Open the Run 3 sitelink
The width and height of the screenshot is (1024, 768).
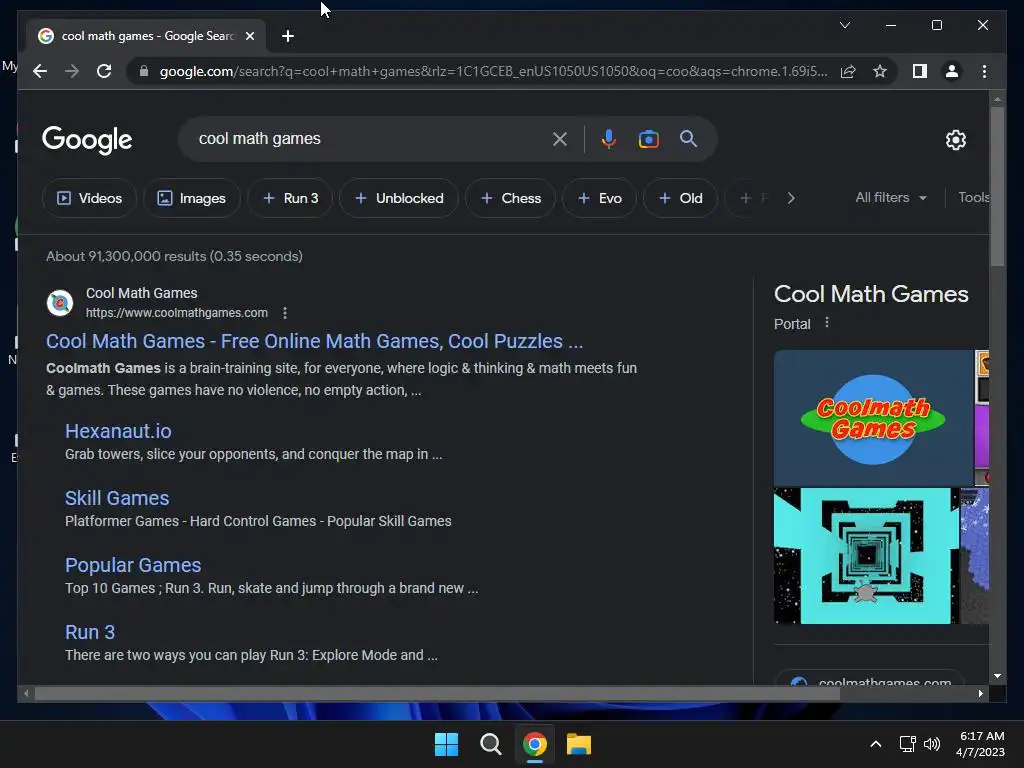click(x=90, y=632)
